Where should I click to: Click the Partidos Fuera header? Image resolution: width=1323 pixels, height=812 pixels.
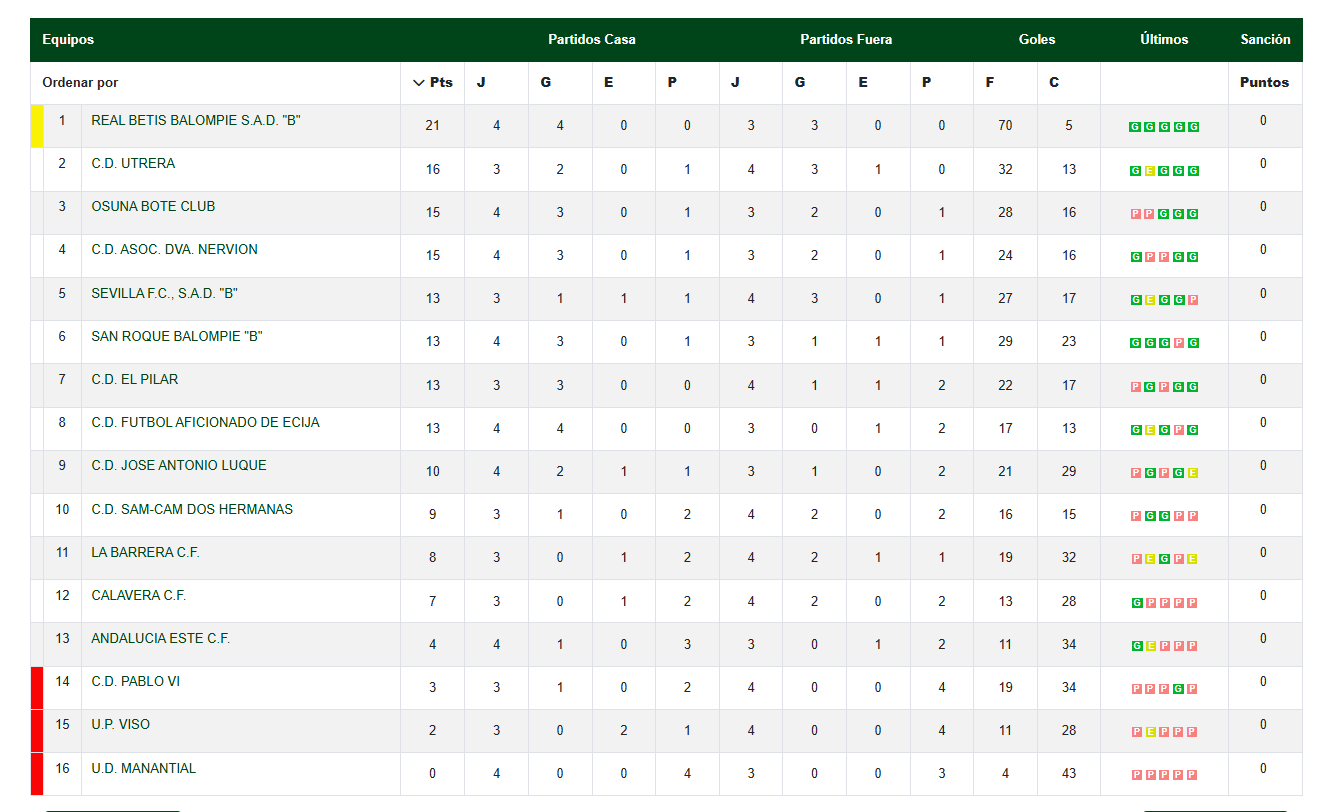point(846,40)
